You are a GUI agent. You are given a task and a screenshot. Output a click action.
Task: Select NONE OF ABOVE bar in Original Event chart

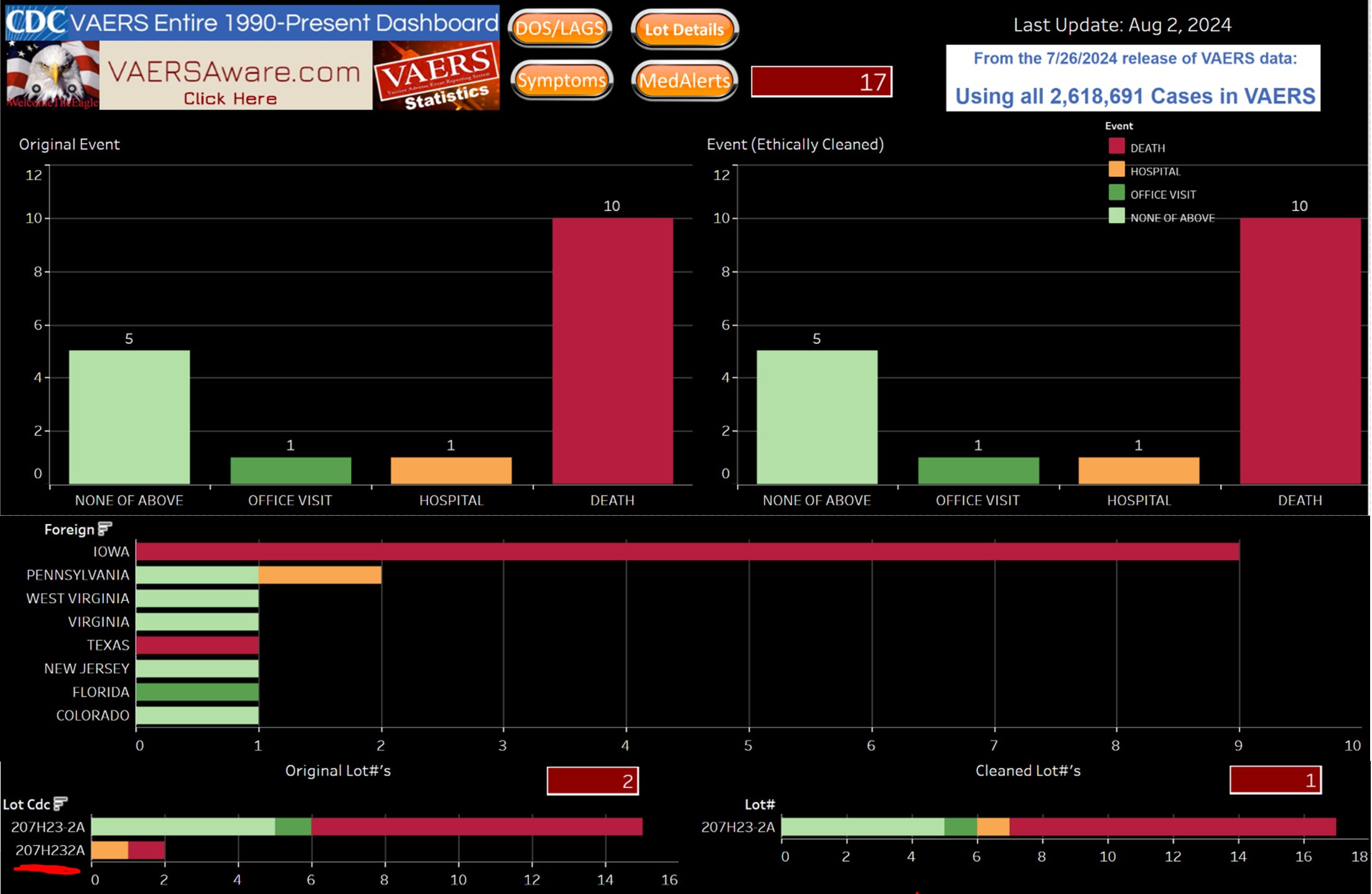[x=129, y=417]
